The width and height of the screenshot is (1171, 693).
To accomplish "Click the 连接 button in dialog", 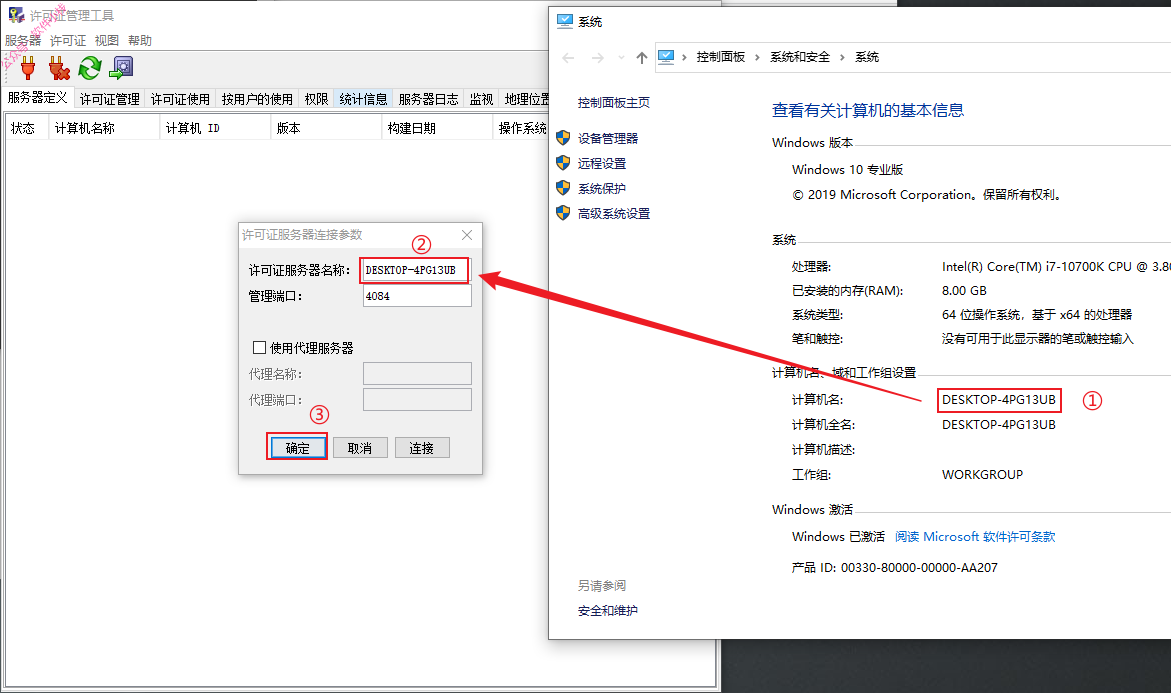I will point(422,447).
